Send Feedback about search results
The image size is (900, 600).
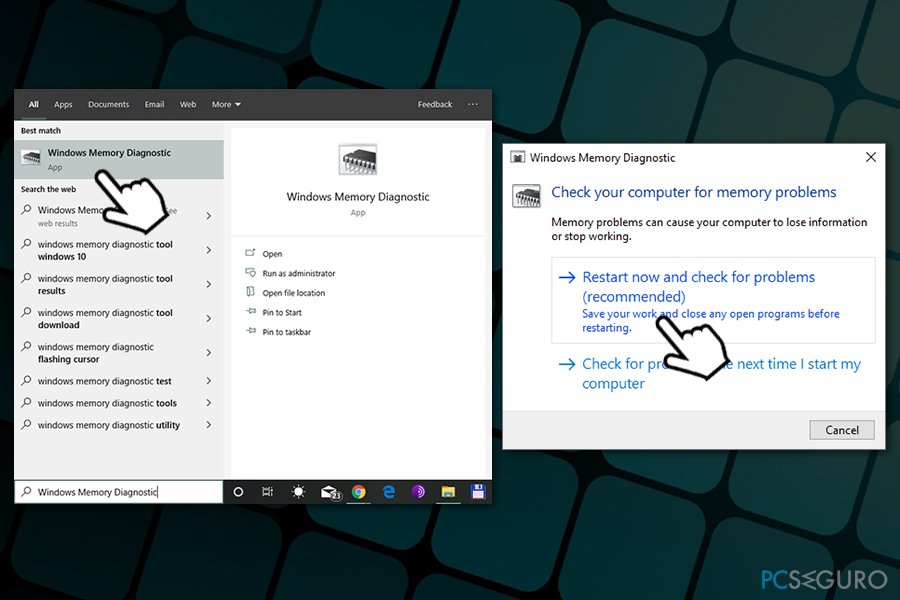(x=435, y=104)
